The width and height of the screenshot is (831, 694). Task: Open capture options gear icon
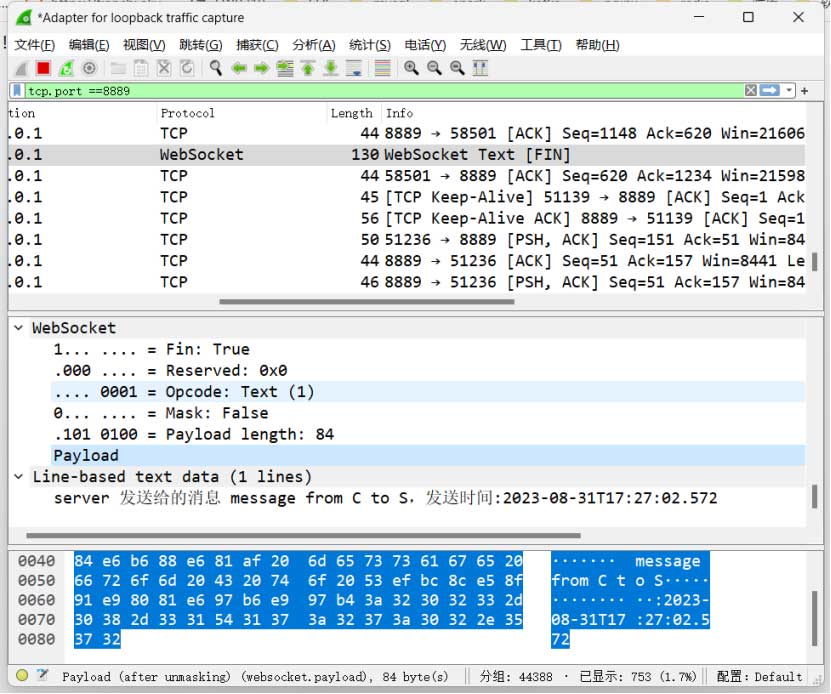pos(89,68)
